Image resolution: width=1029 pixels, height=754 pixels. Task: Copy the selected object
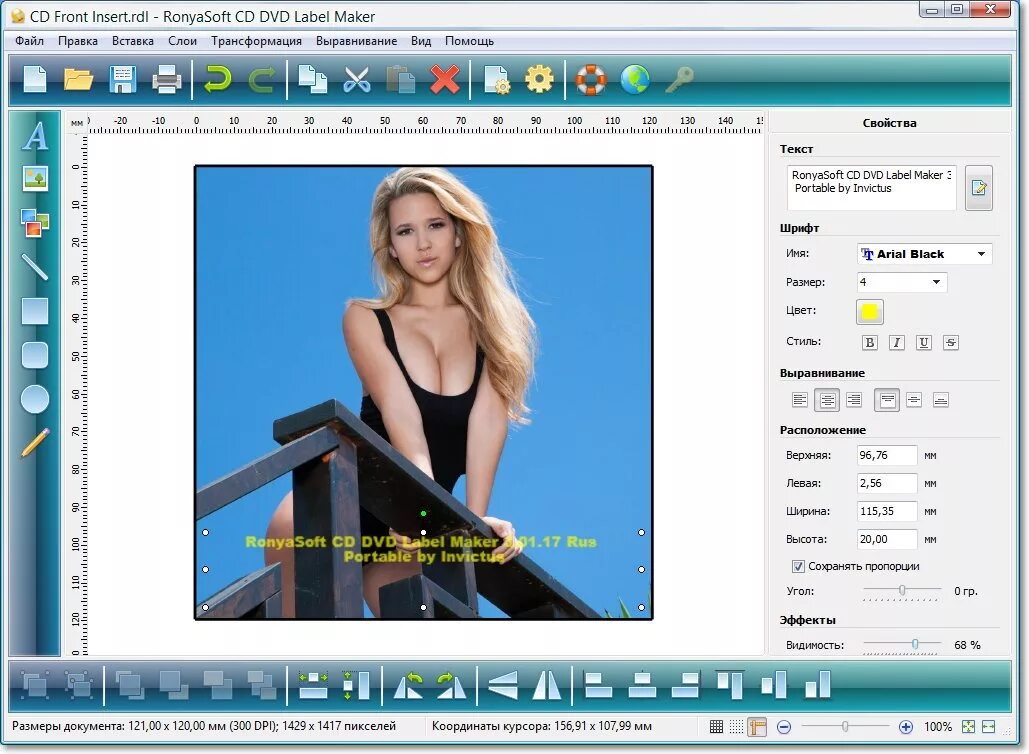tap(312, 79)
